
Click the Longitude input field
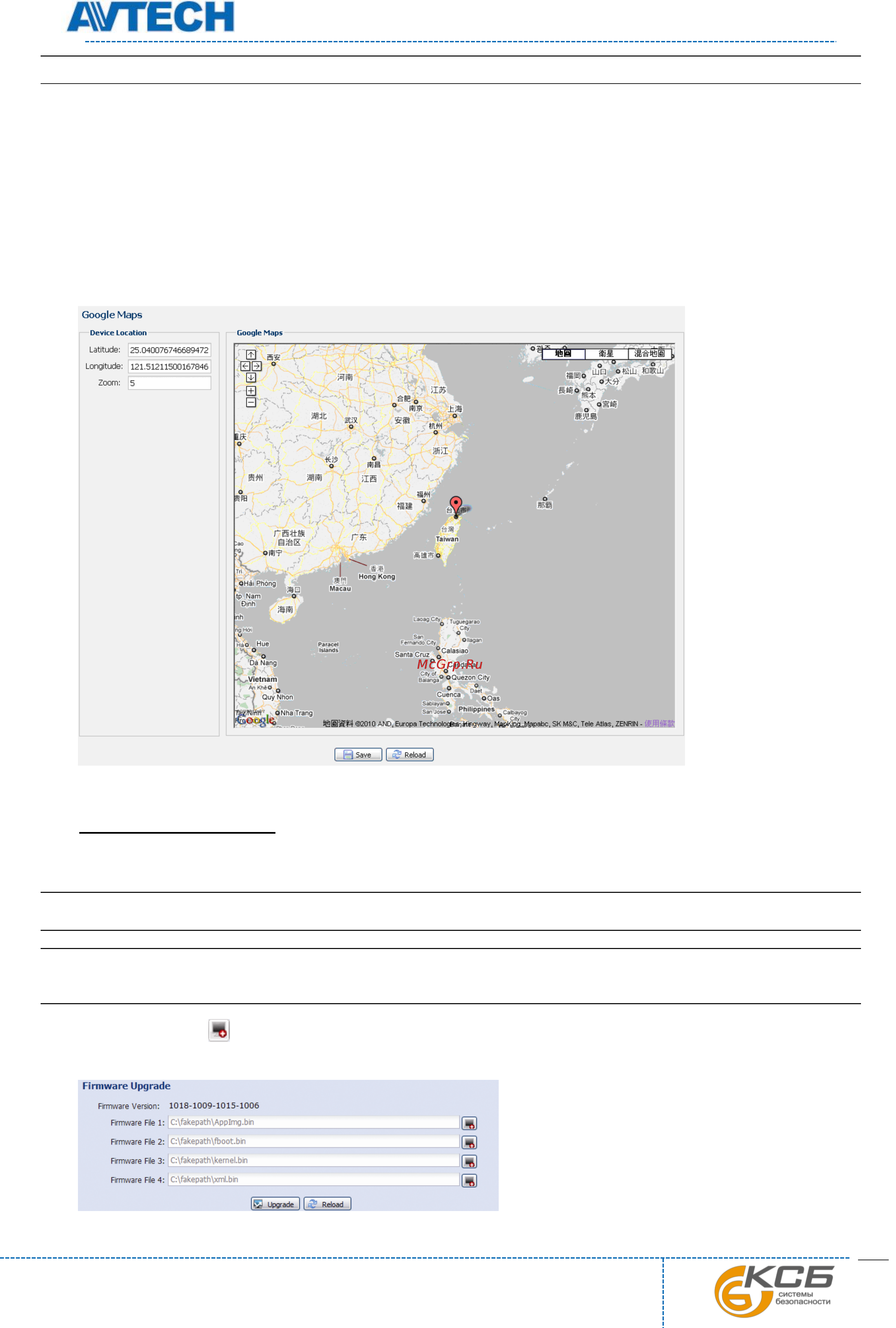click(x=169, y=366)
